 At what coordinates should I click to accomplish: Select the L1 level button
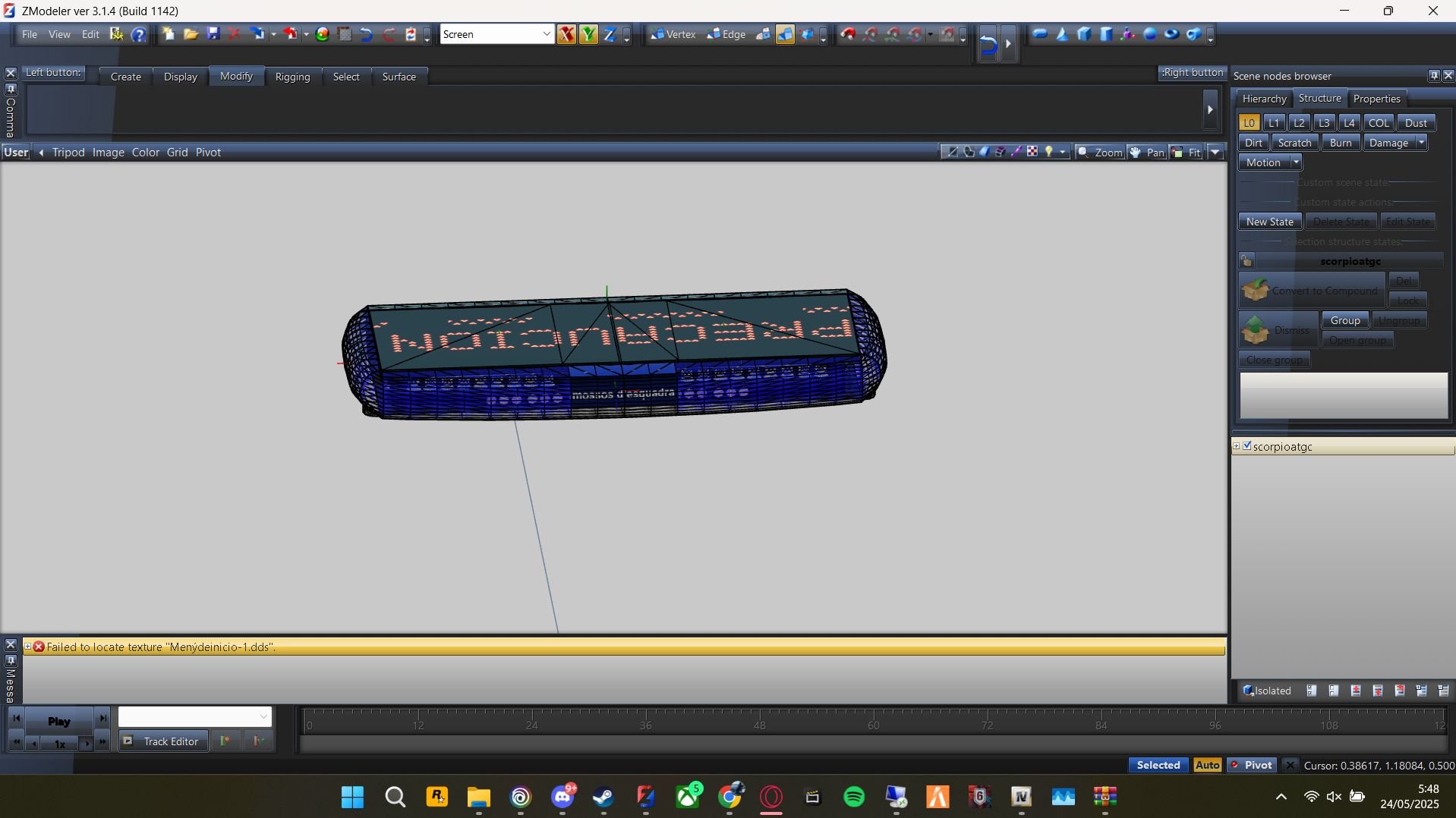point(1274,123)
